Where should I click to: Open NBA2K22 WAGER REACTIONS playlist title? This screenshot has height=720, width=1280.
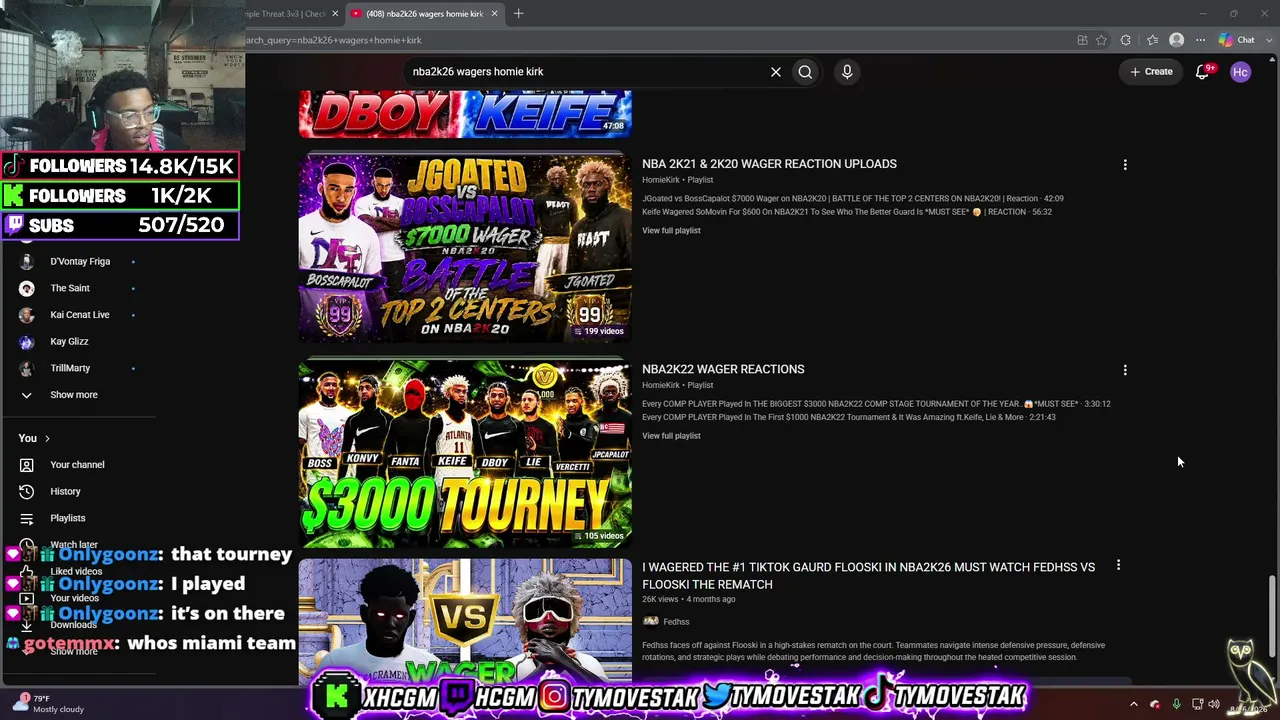pos(723,369)
